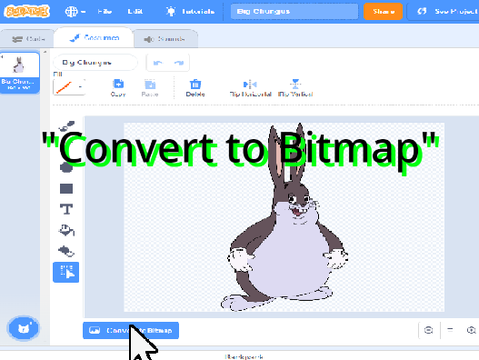
Task: Select the Rectangle tool
Action: pos(66,189)
